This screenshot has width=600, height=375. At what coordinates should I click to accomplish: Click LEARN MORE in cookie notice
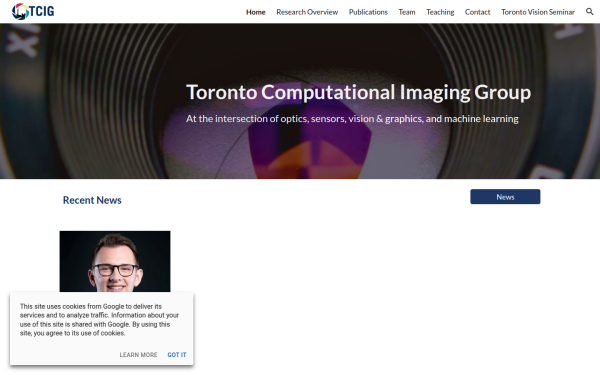point(138,355)
